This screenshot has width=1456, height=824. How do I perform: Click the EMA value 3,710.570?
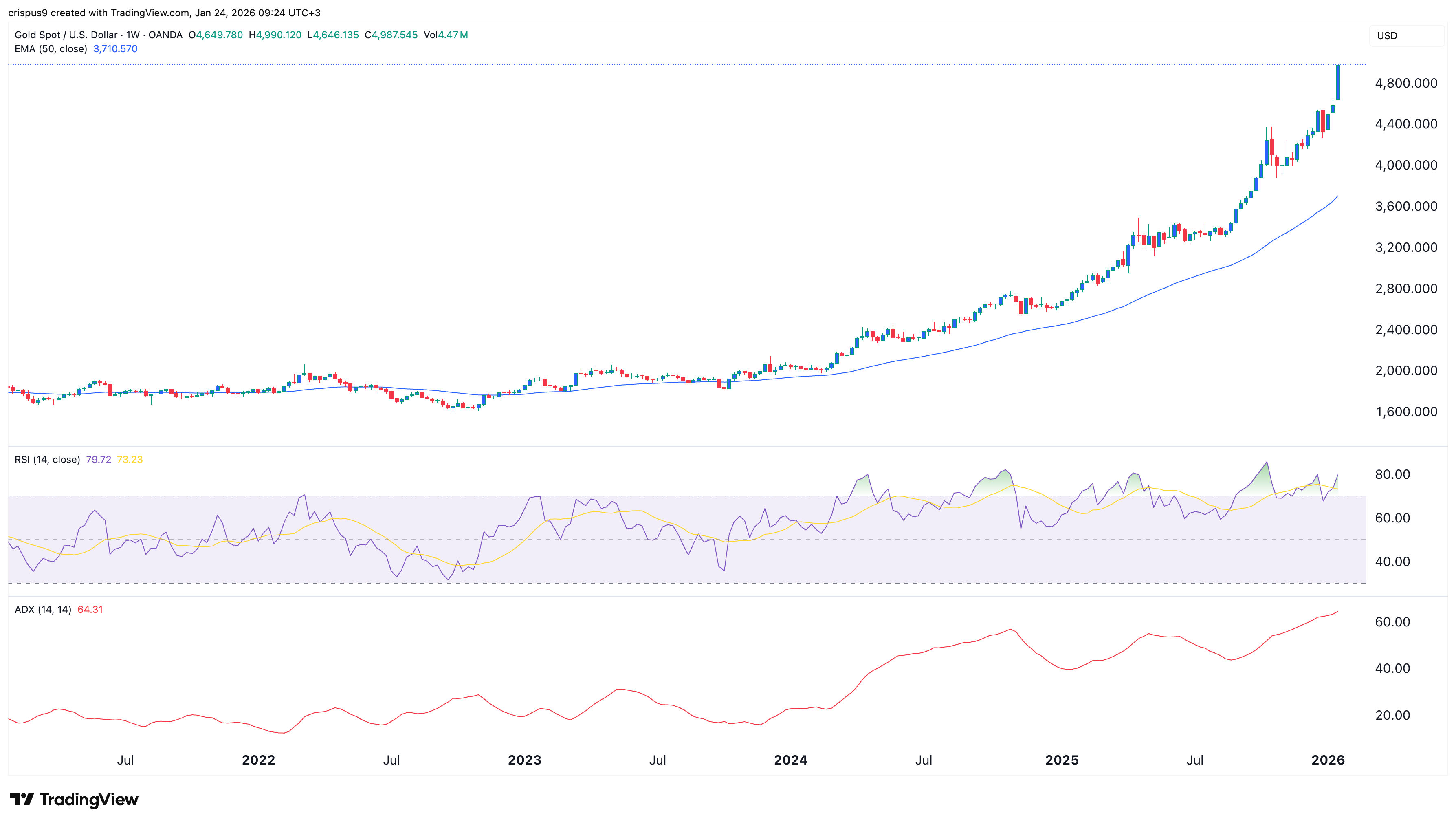click(x=115, y=49)
